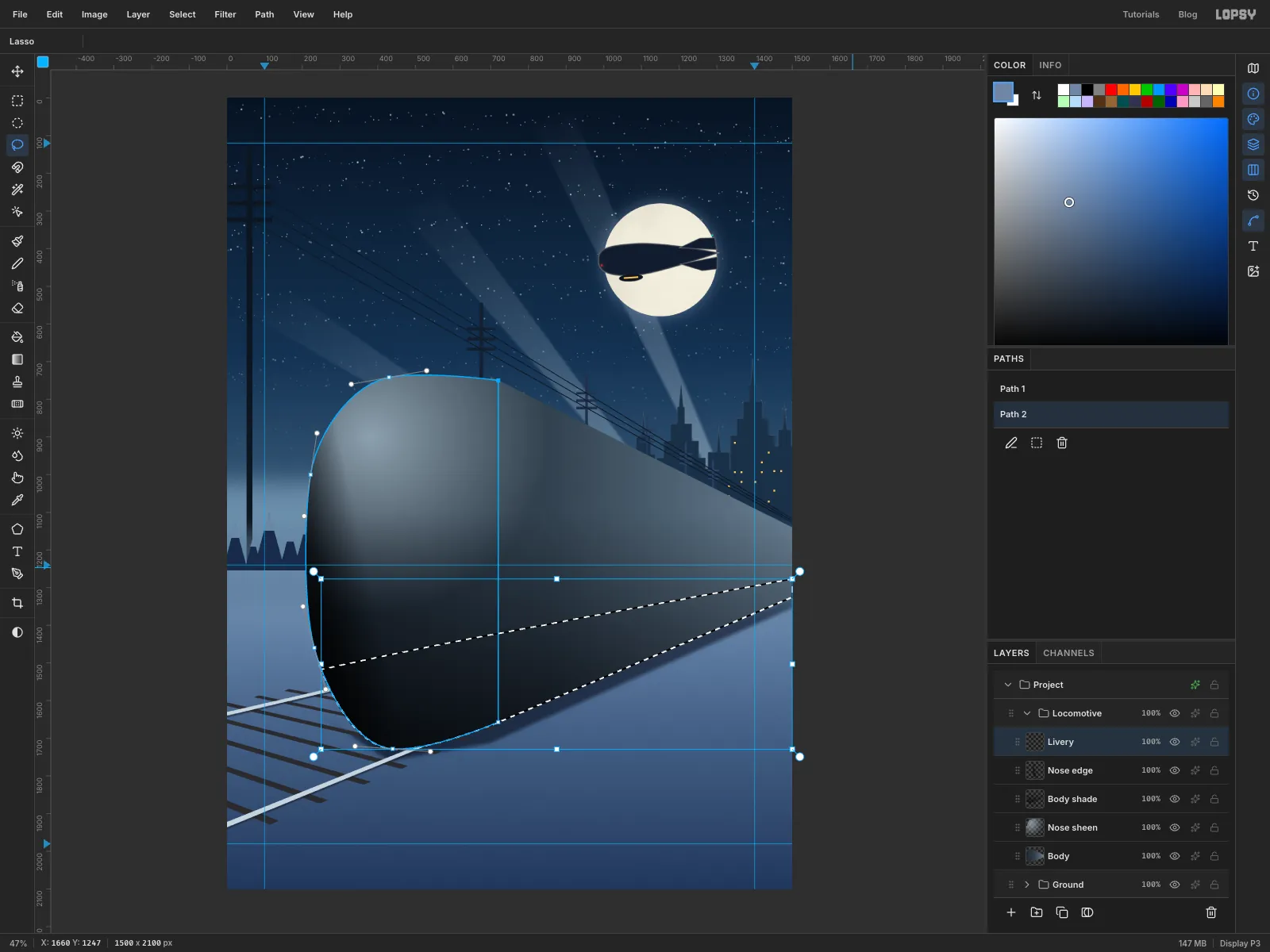1270x952 pixels.
Task: Select the Text tool in left toolbar
Action: [x=17, y=551]
